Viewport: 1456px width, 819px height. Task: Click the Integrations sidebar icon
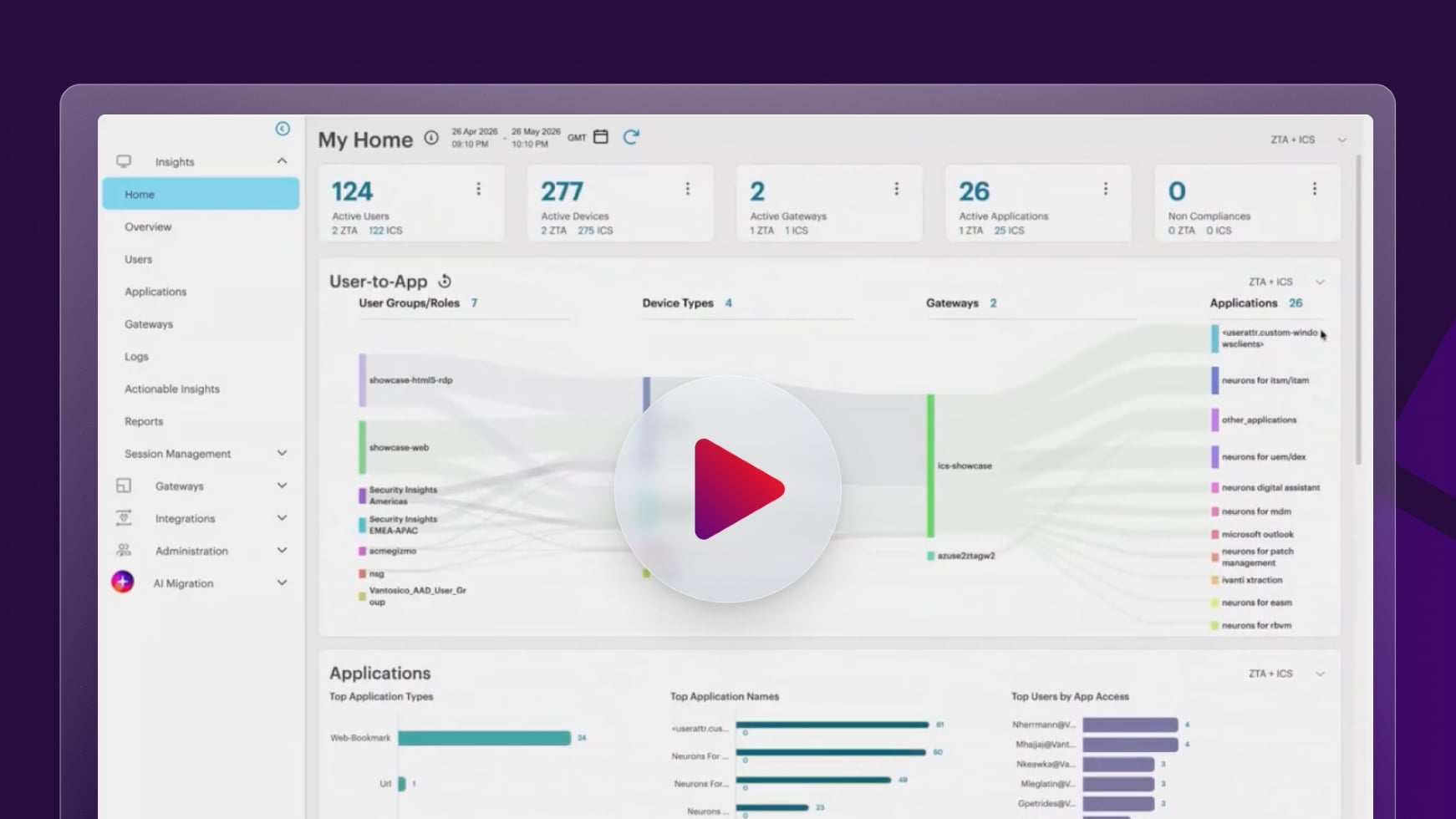(124, 518)
